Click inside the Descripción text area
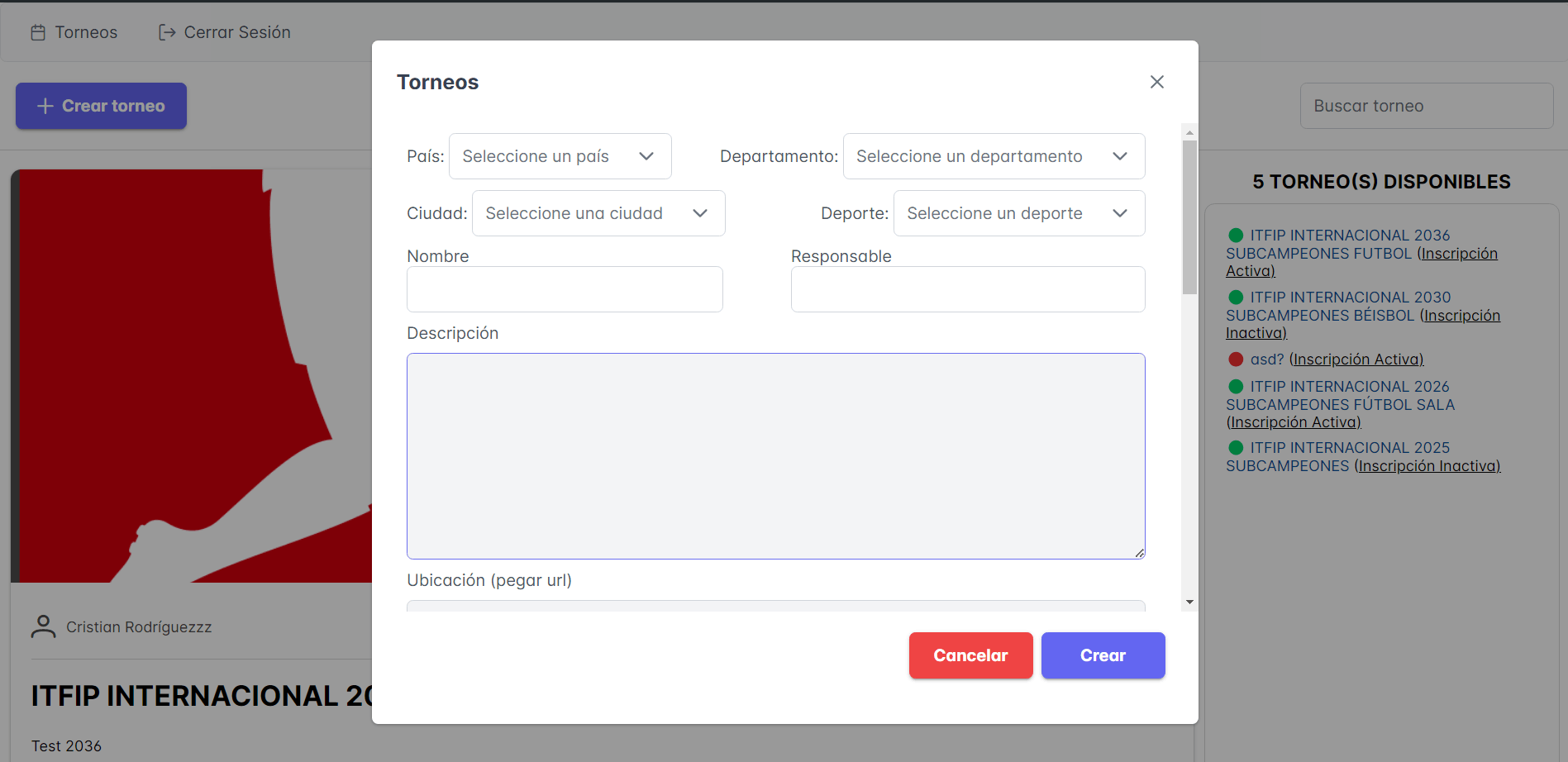The width and height of the screenshot is (1568, 762). pos(775,456)
